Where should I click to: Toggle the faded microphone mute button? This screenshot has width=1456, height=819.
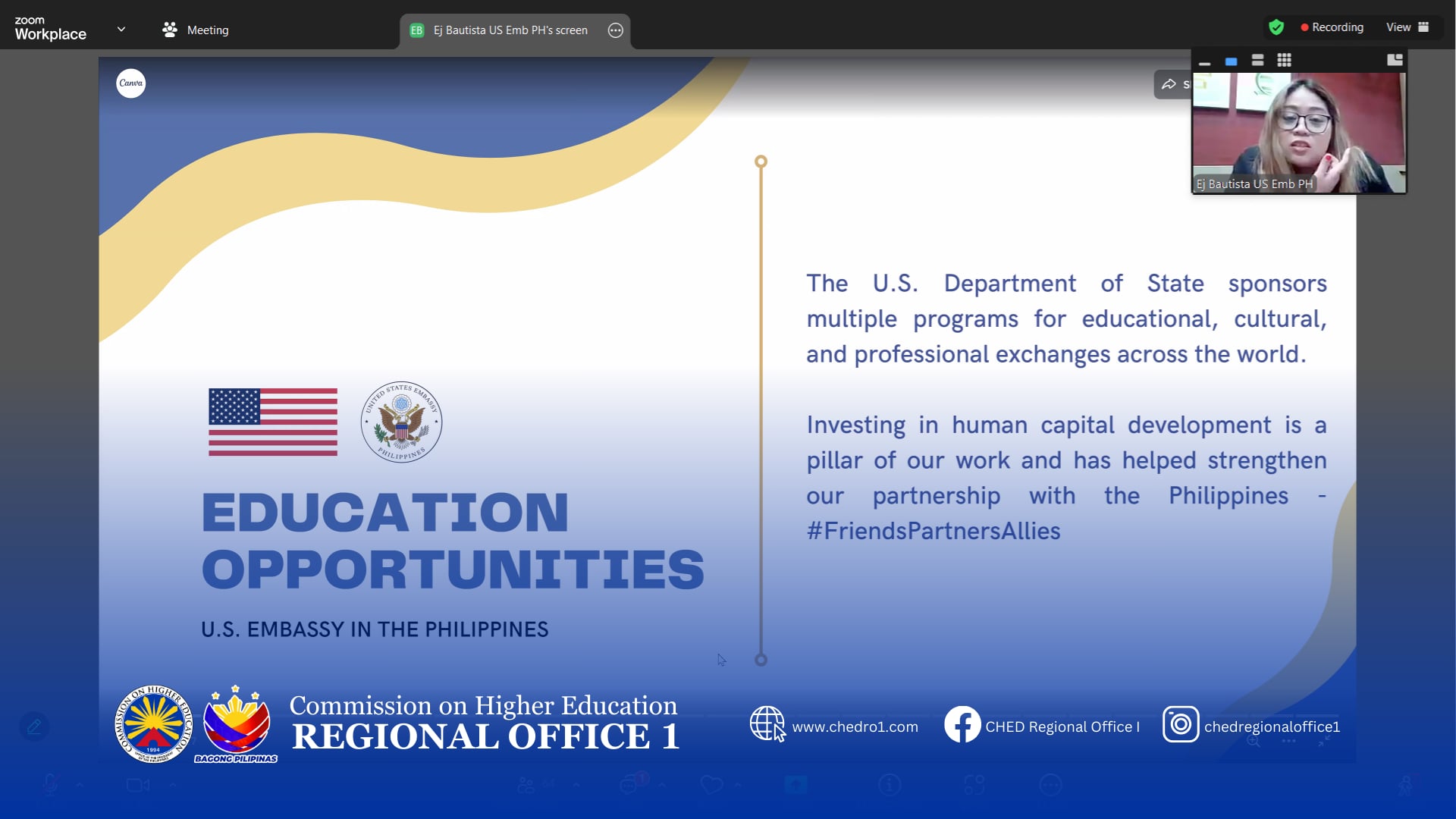(50, 785)
